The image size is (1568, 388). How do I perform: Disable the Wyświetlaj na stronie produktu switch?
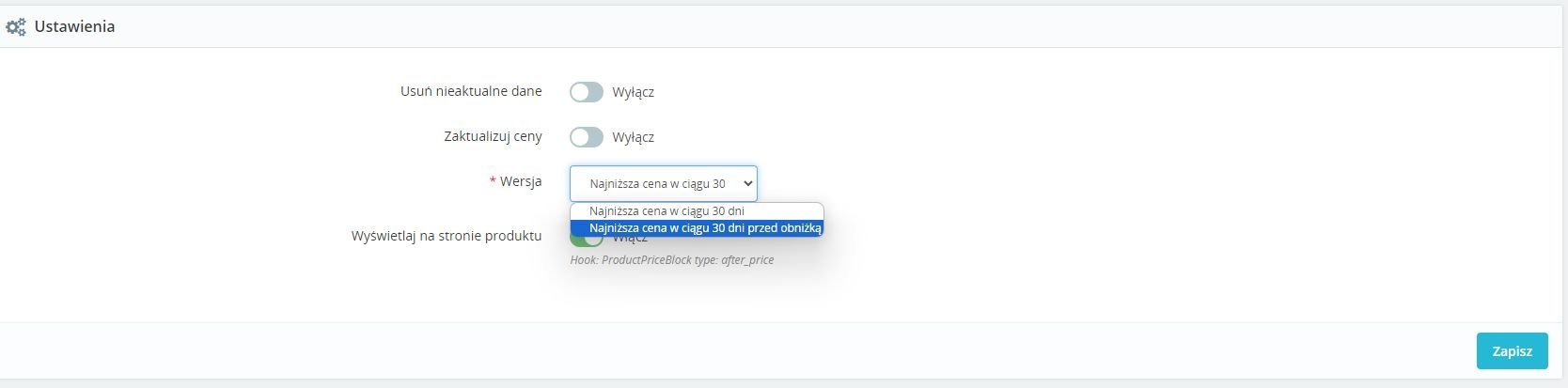click(587, 241)
